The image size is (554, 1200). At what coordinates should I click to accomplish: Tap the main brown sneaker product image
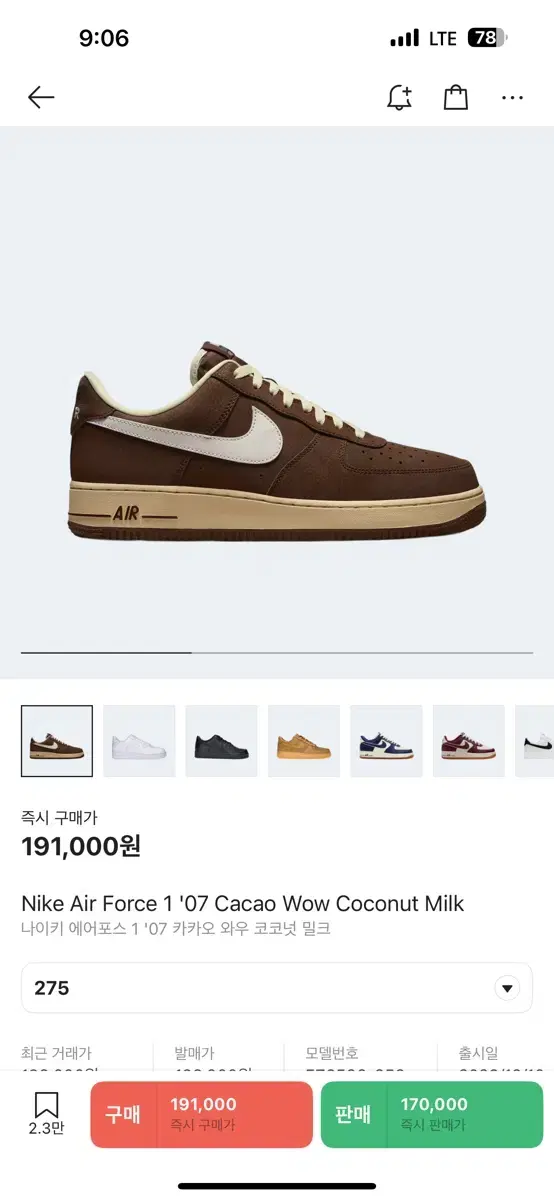pos(277,443)
